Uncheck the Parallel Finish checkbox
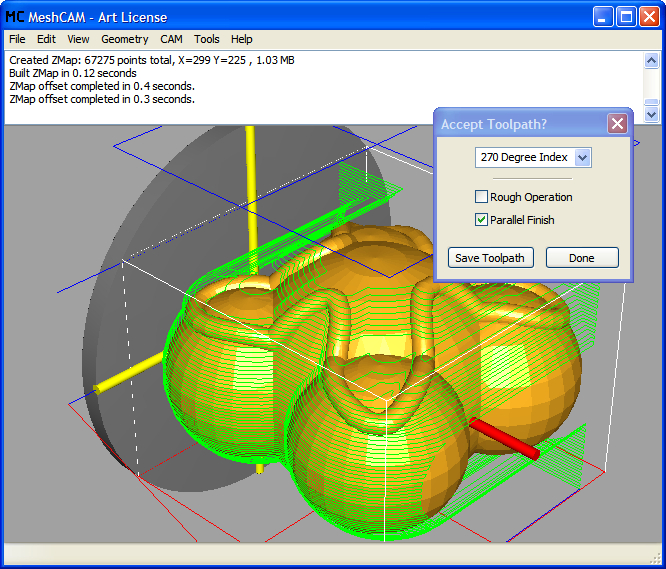 click(481, 220)
